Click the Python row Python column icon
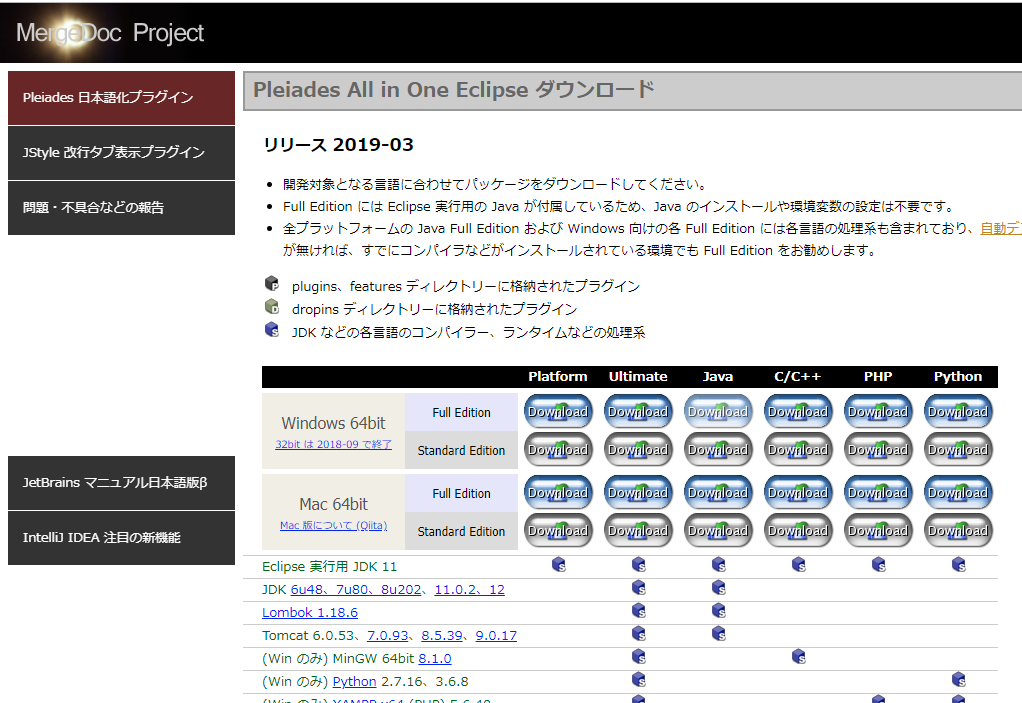Screen dimensions: 1022x703 pos(958,680)
